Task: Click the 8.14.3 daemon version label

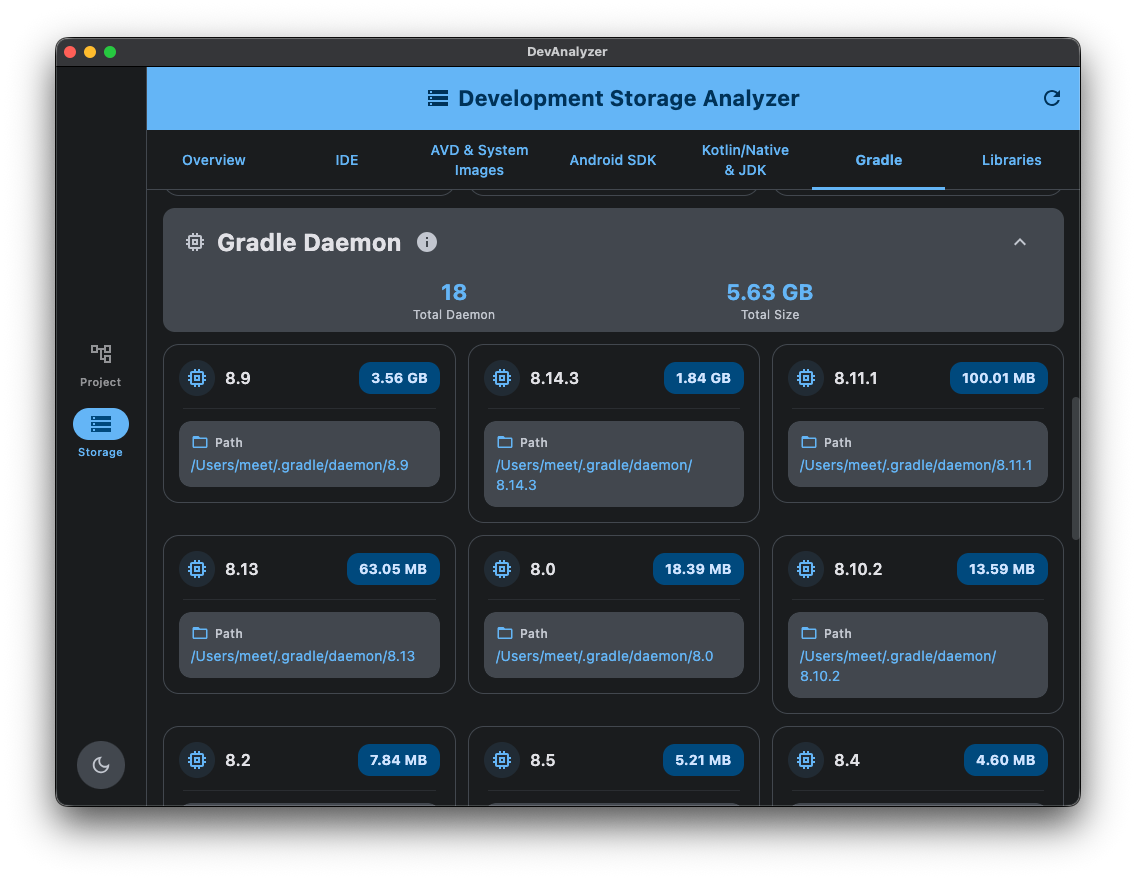Action: point(554,378)
